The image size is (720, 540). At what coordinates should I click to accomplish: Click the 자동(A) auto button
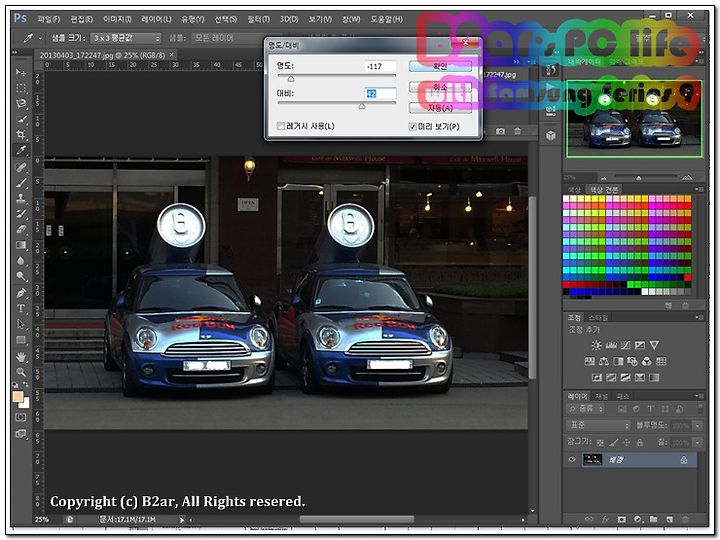click(x=440, y=108)
